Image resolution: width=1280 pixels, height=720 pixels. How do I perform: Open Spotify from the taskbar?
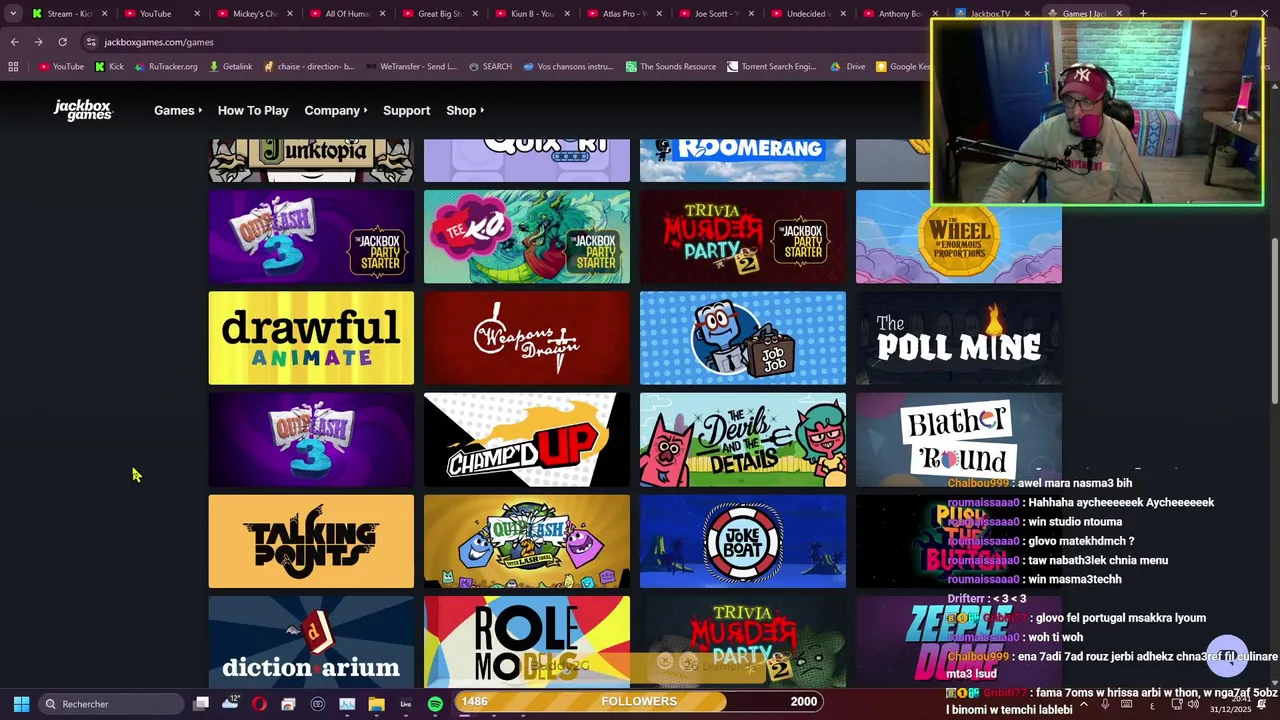coord(435,704)
